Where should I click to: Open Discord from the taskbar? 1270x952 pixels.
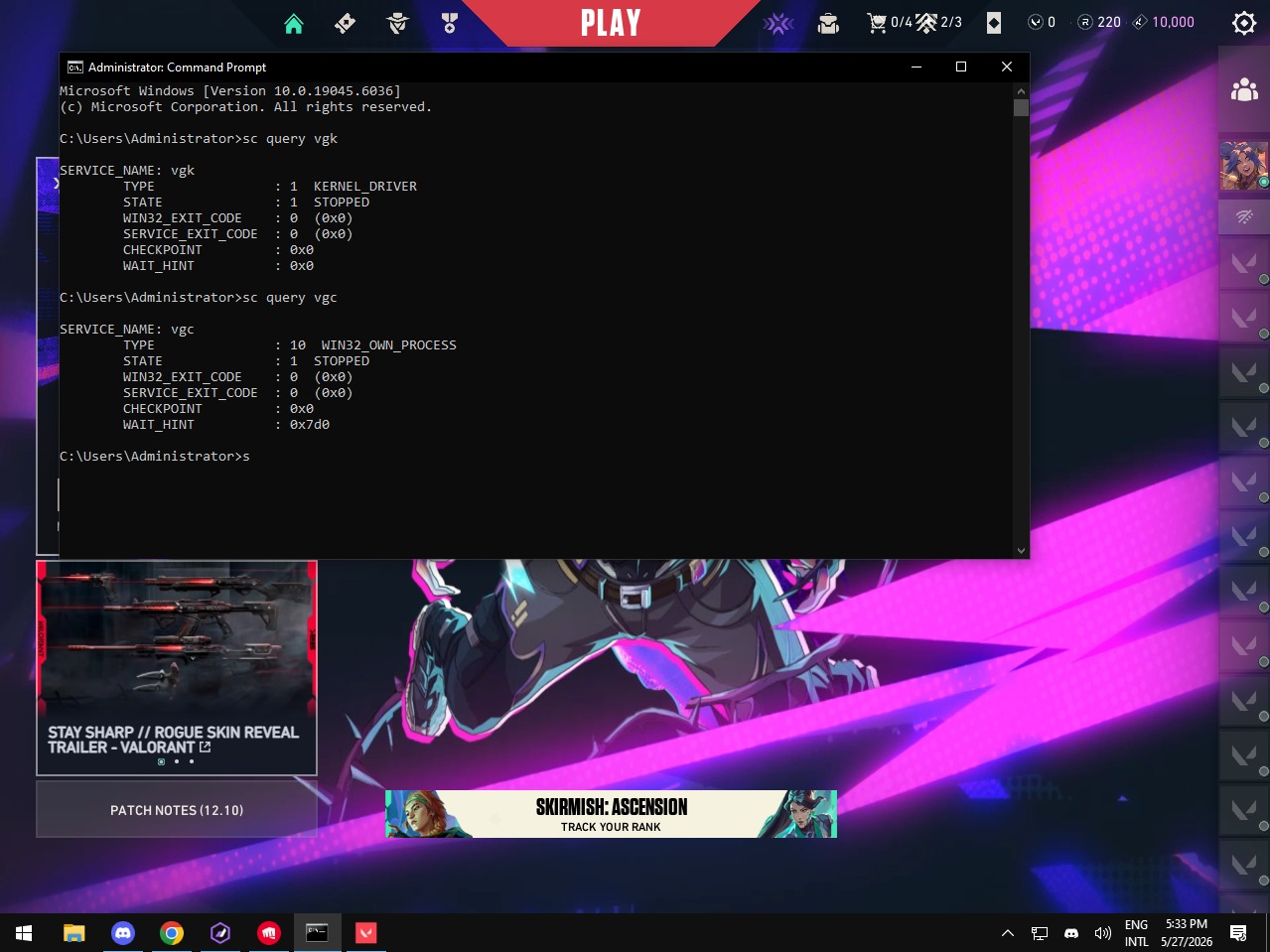[123, 933]
